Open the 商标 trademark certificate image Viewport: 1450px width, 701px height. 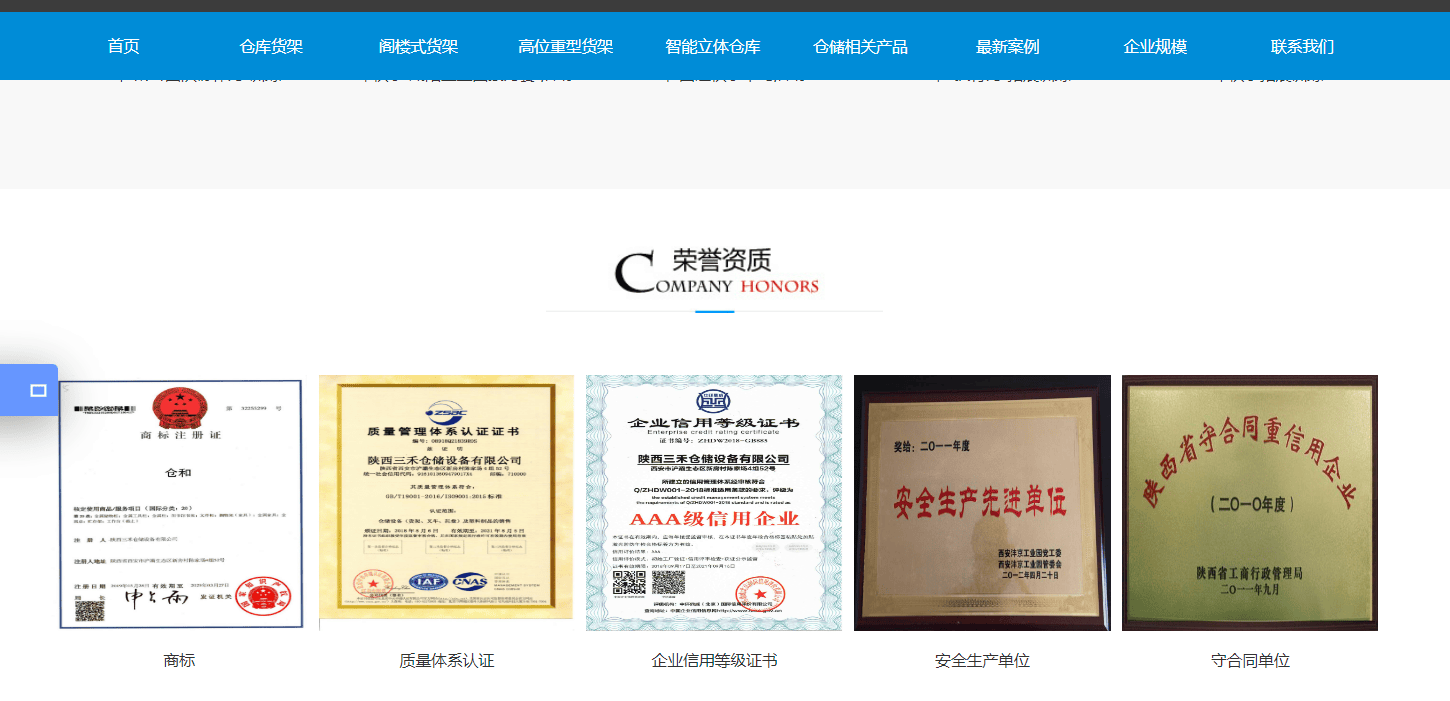click(180, 502)
